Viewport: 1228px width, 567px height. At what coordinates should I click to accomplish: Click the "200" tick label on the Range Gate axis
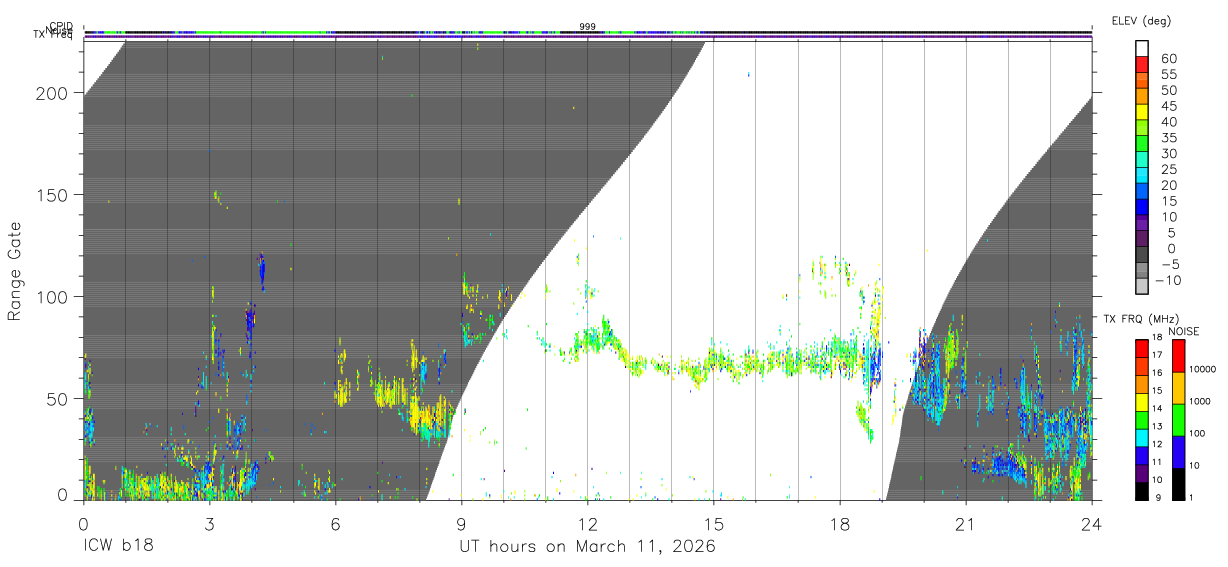pyautogui.click(x=54, y=93)
